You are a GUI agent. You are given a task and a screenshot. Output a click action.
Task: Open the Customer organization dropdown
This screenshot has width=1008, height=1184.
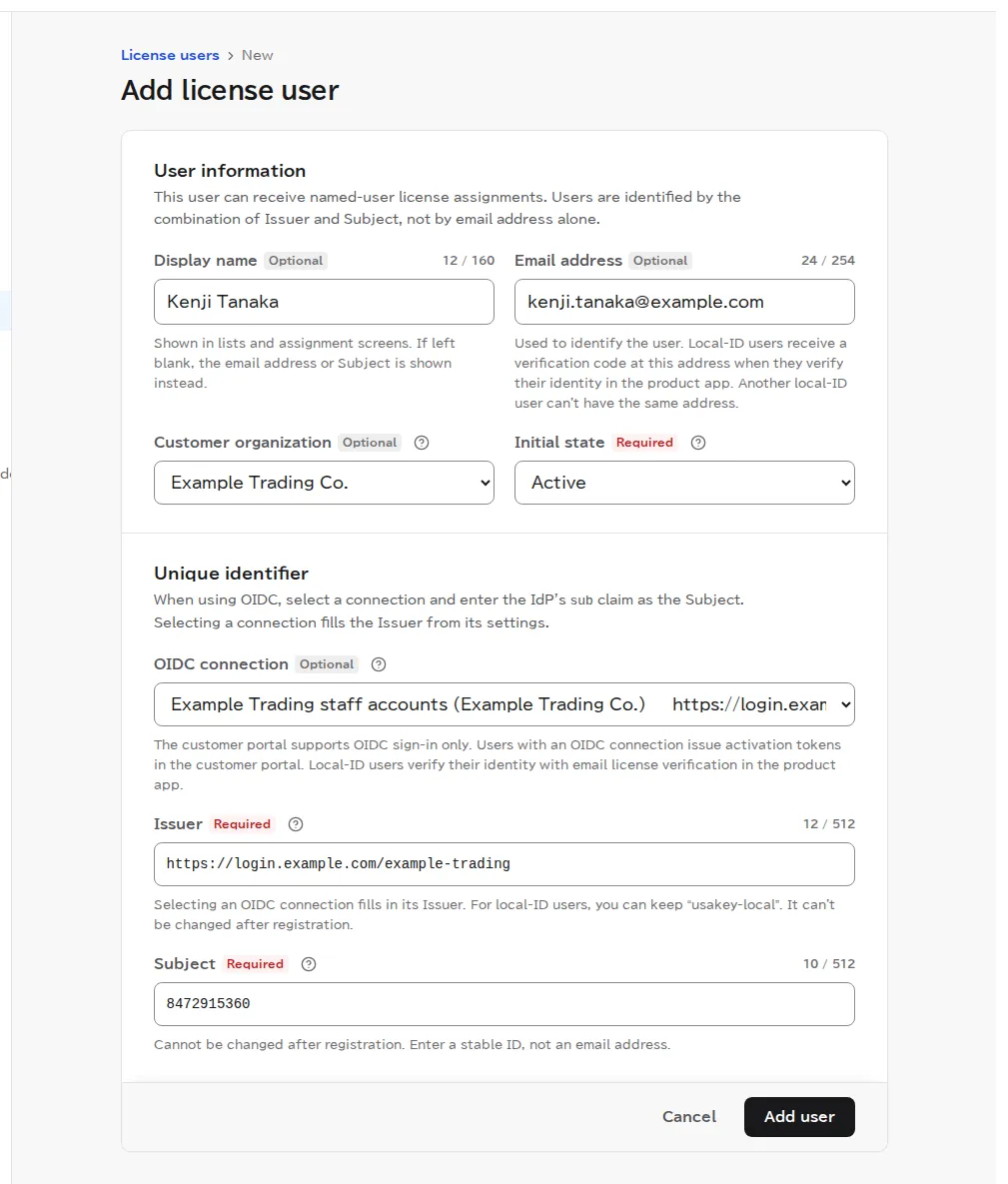pos(324,483)
